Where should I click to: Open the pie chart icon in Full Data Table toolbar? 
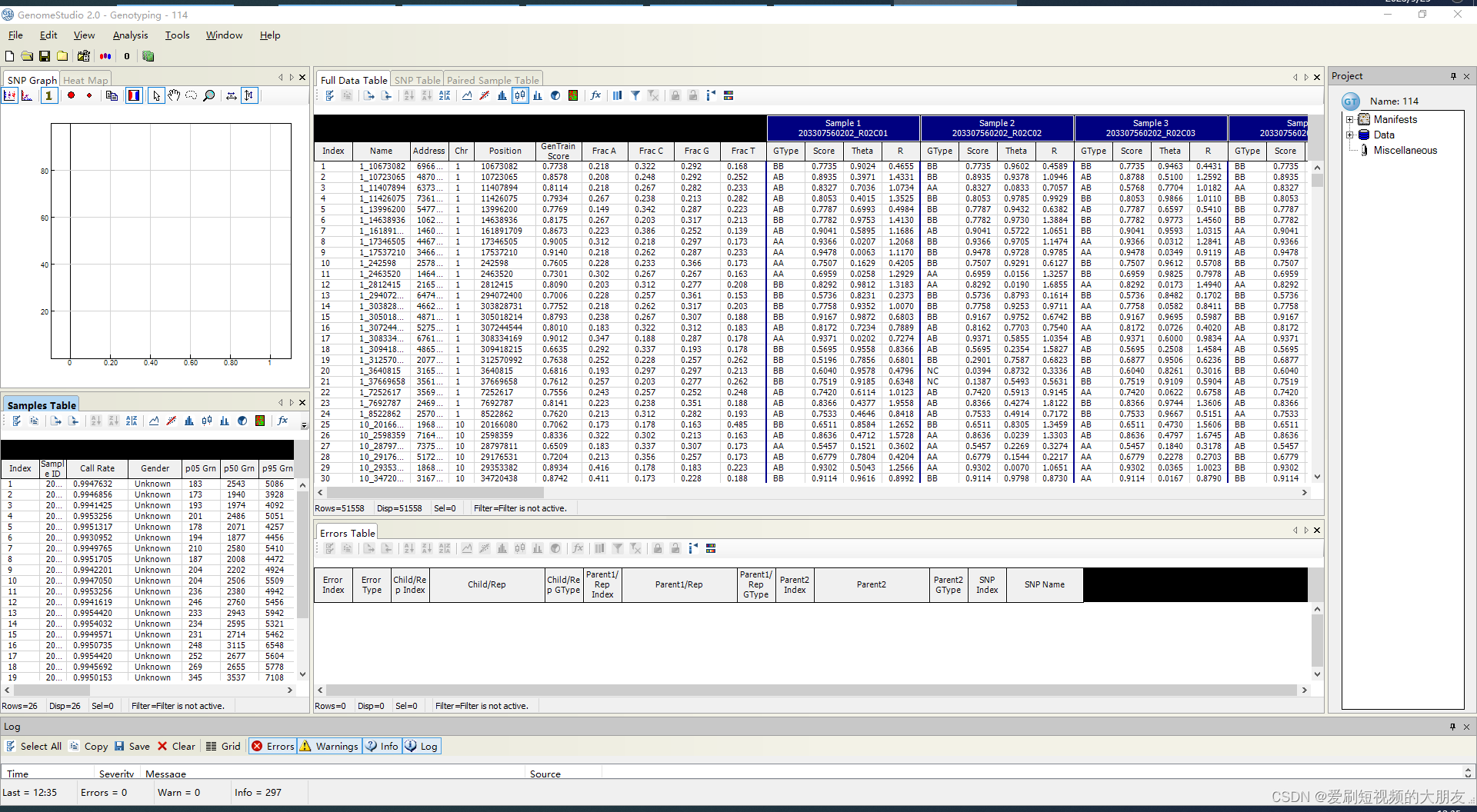[556, 95]
